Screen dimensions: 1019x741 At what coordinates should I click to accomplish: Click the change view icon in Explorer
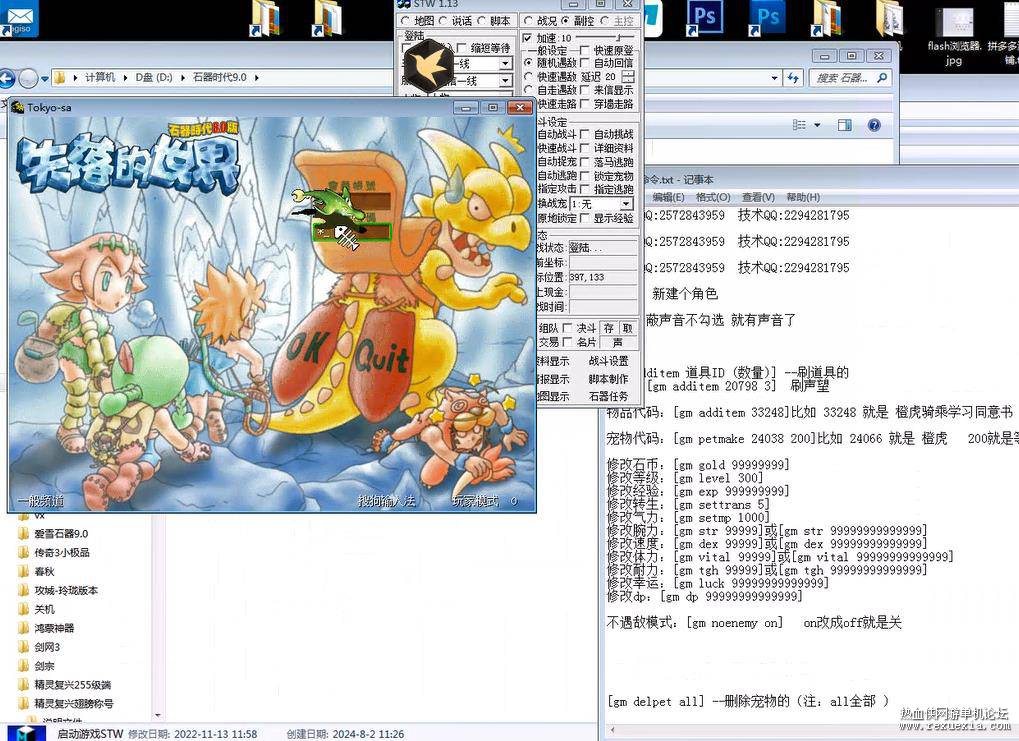click(799, 125)
